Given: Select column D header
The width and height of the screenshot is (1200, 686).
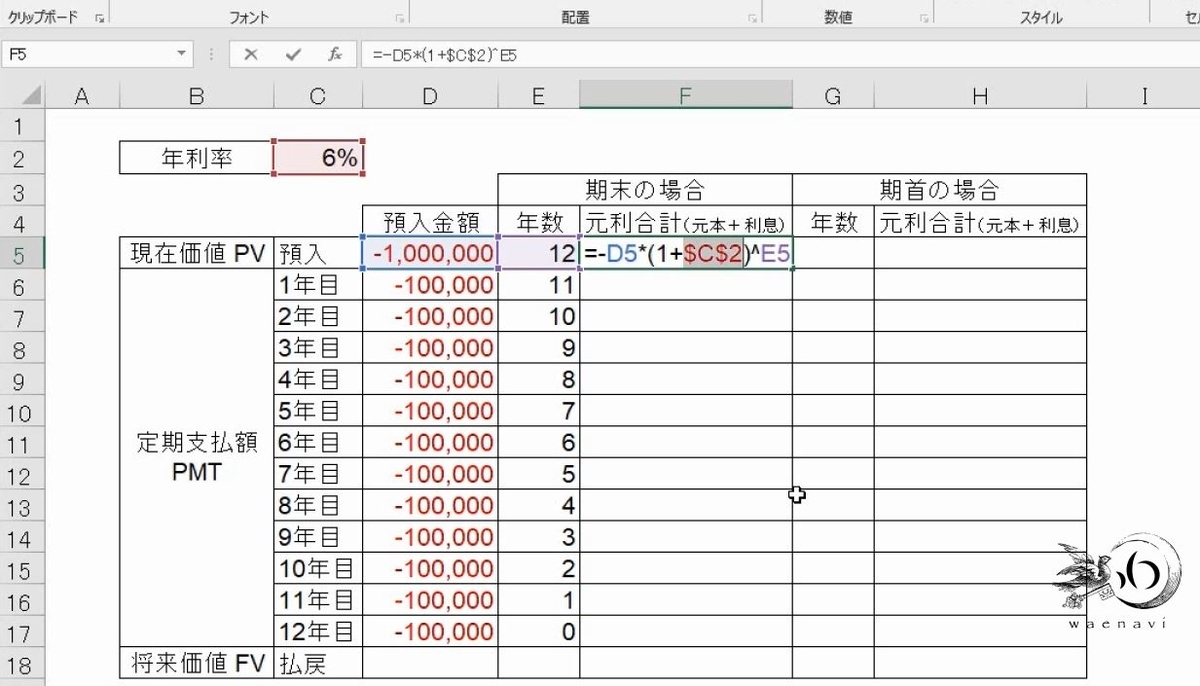Looking at the screenshot, I should point(430,96).
